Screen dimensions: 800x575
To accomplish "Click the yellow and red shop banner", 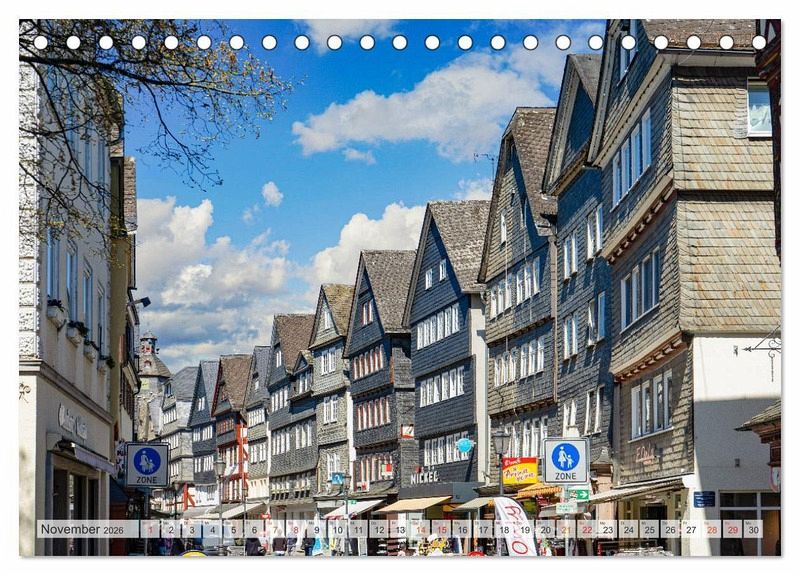I will (520, 471).
